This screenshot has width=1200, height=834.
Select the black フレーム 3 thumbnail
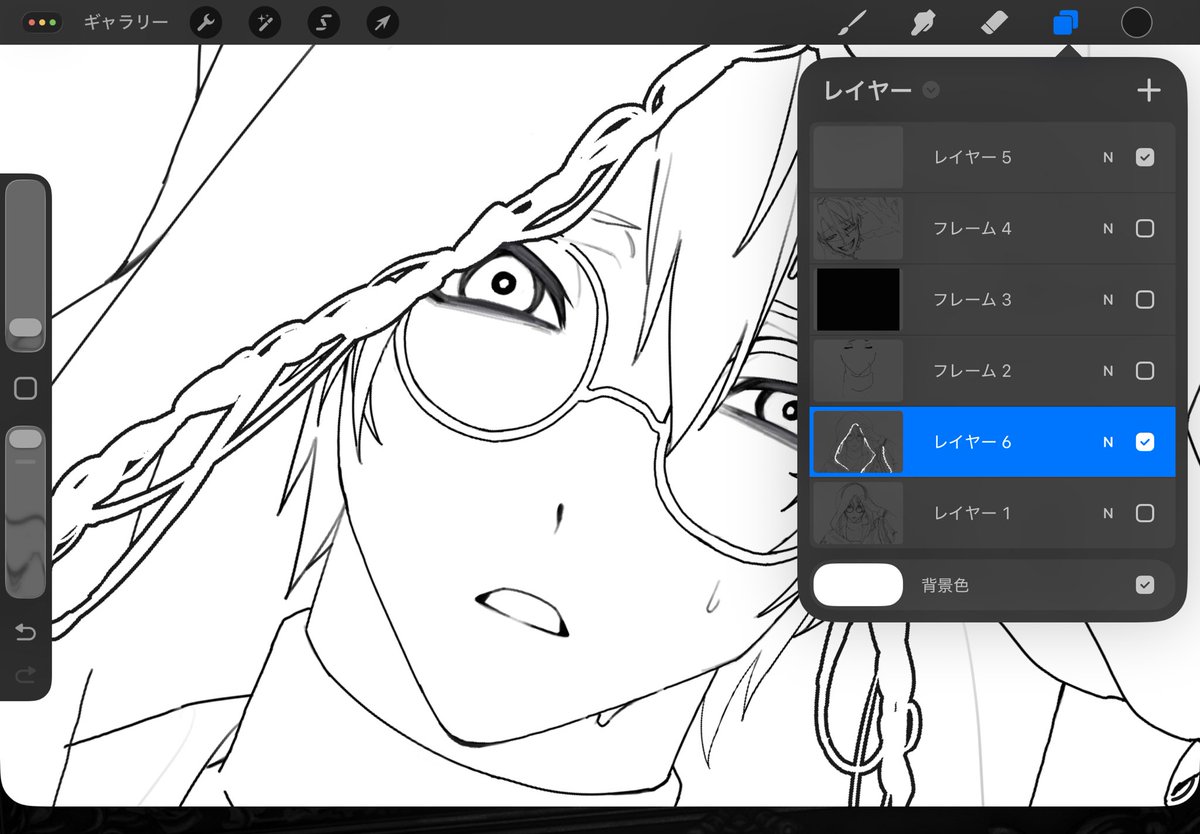pyautogui.click(x=859, y=300)
